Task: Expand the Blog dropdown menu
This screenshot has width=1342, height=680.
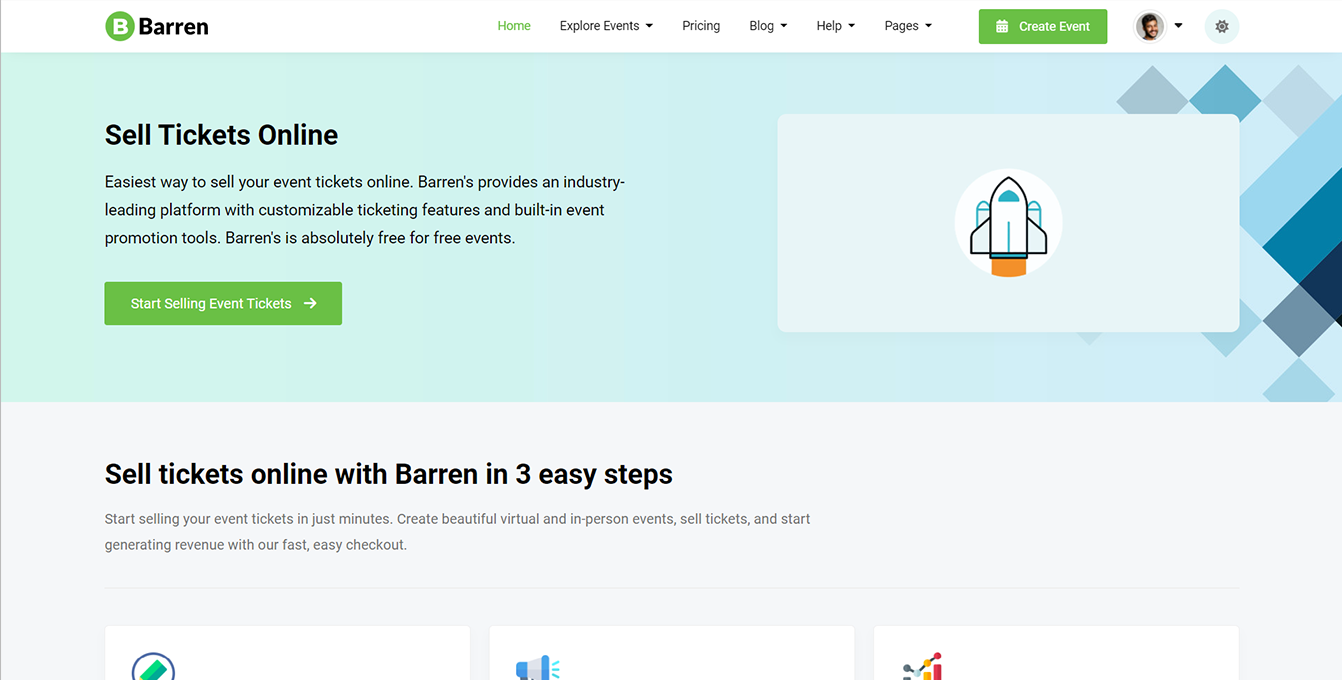Action: tap(768, 26)
